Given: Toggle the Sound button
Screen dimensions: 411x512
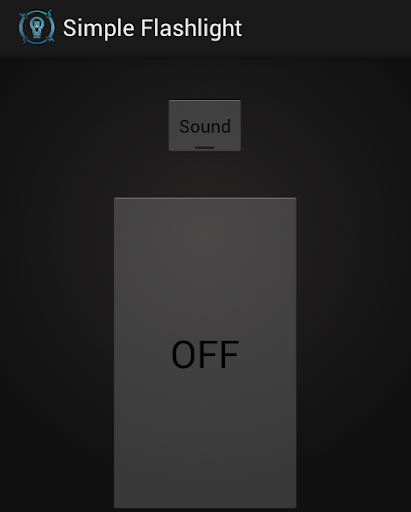Looking at the screenshot, I should 205,125.
